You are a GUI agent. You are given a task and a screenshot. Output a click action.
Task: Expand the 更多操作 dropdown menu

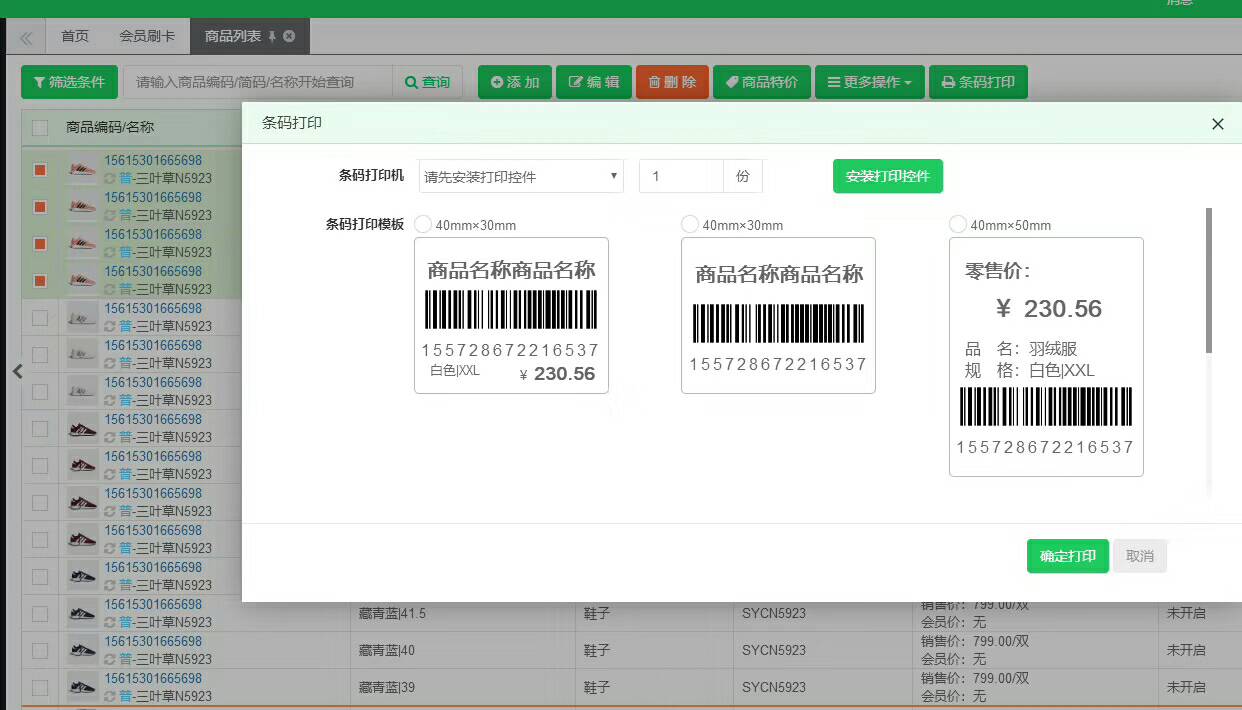(x=870, y=82)
